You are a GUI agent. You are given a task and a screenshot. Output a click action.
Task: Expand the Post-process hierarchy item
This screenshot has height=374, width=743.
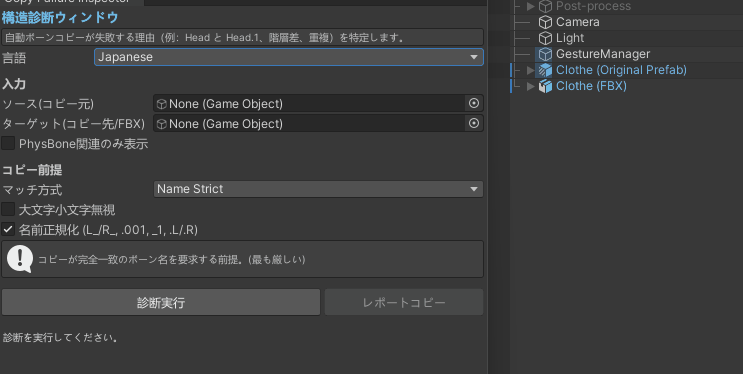click(x=530, y=6)
